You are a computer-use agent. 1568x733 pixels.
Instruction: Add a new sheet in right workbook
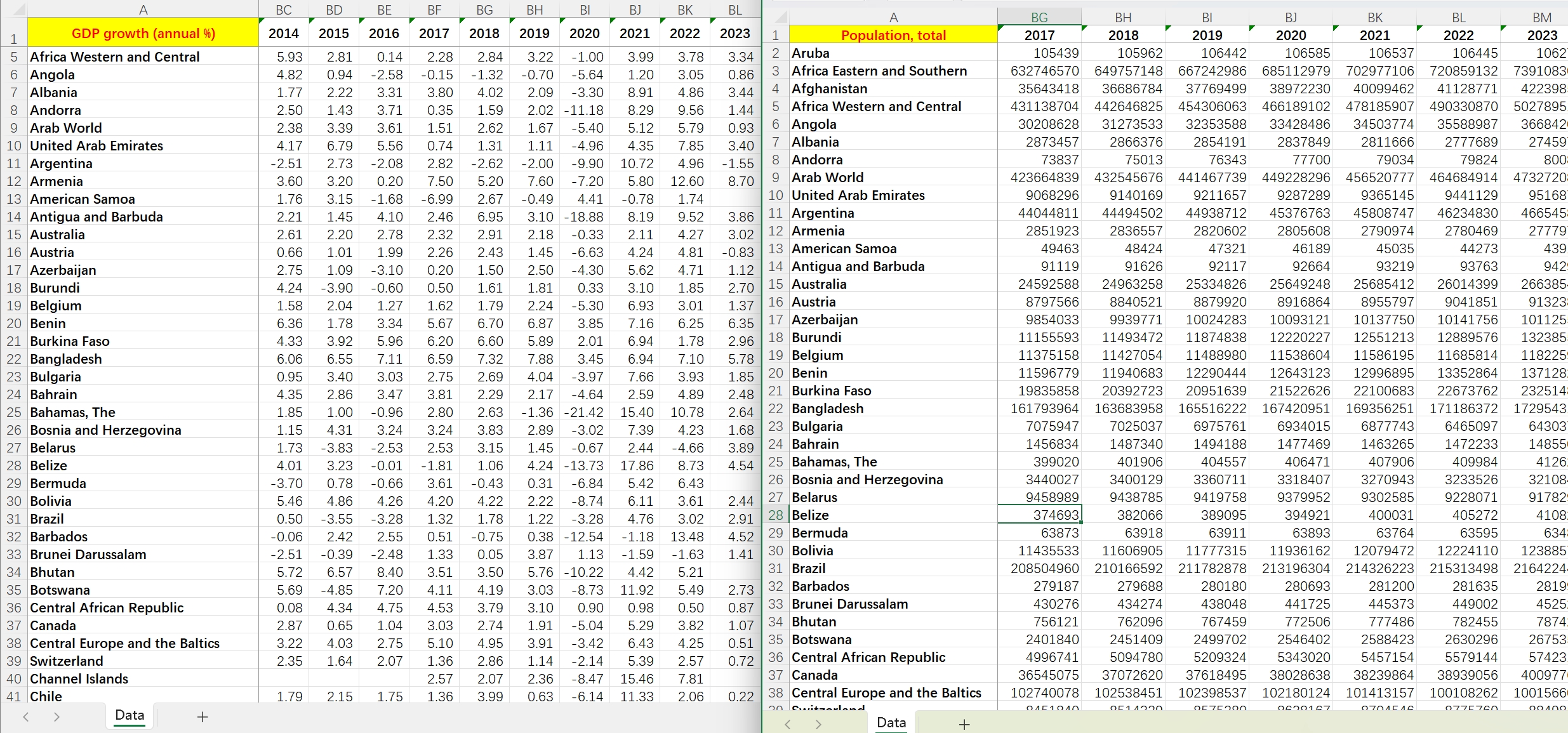click(964, 724)
